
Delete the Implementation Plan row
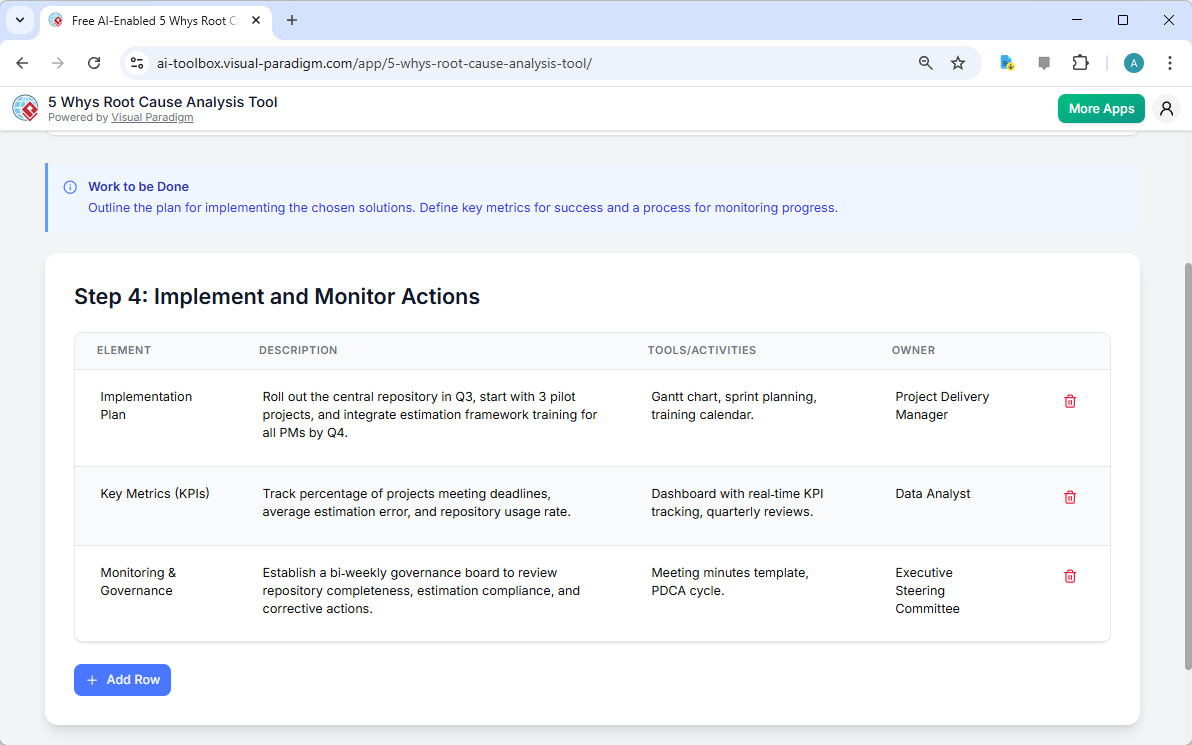tap(1069, 401)
